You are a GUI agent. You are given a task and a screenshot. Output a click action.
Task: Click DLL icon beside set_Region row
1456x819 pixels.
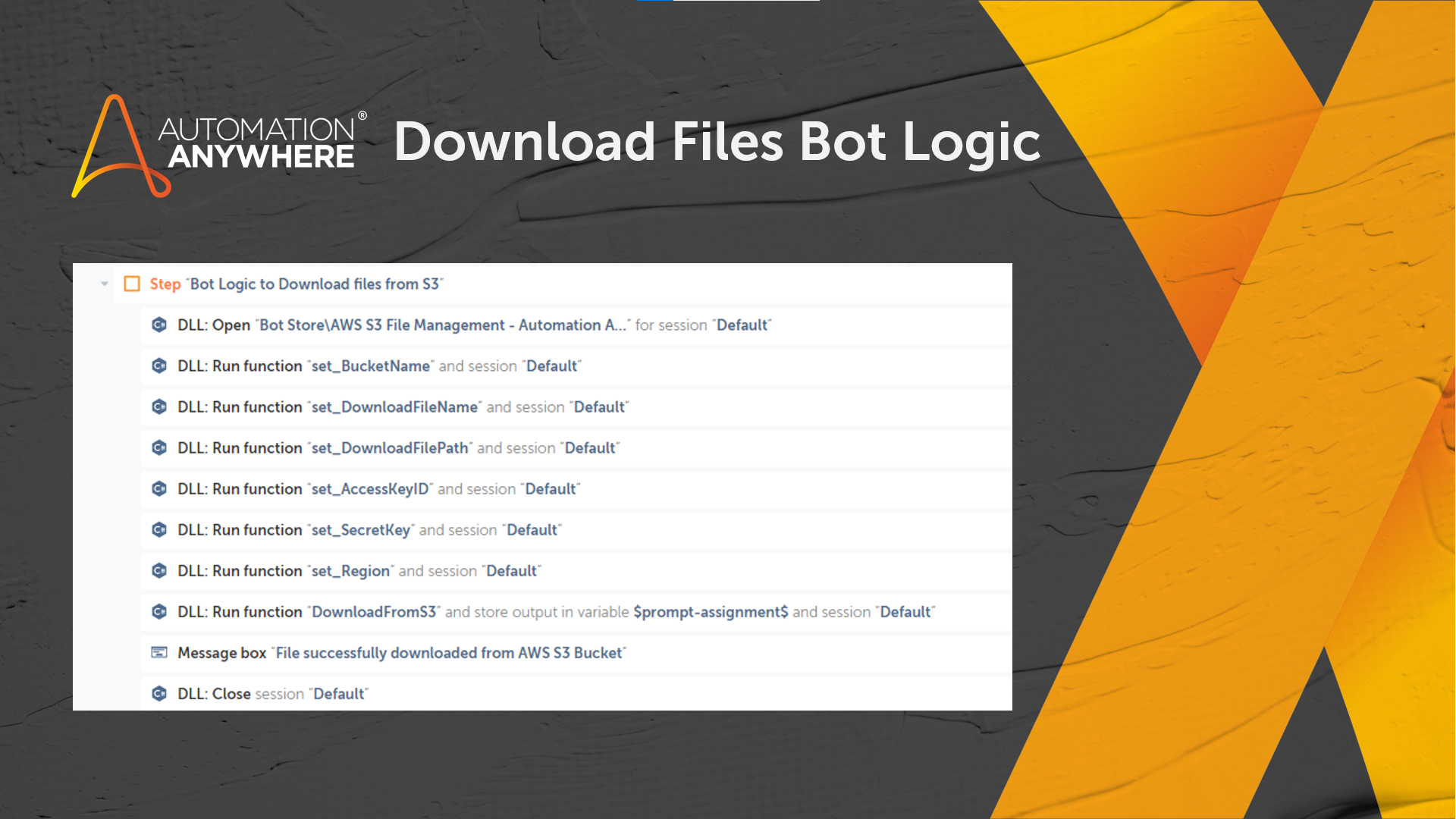tap(159, 570)
